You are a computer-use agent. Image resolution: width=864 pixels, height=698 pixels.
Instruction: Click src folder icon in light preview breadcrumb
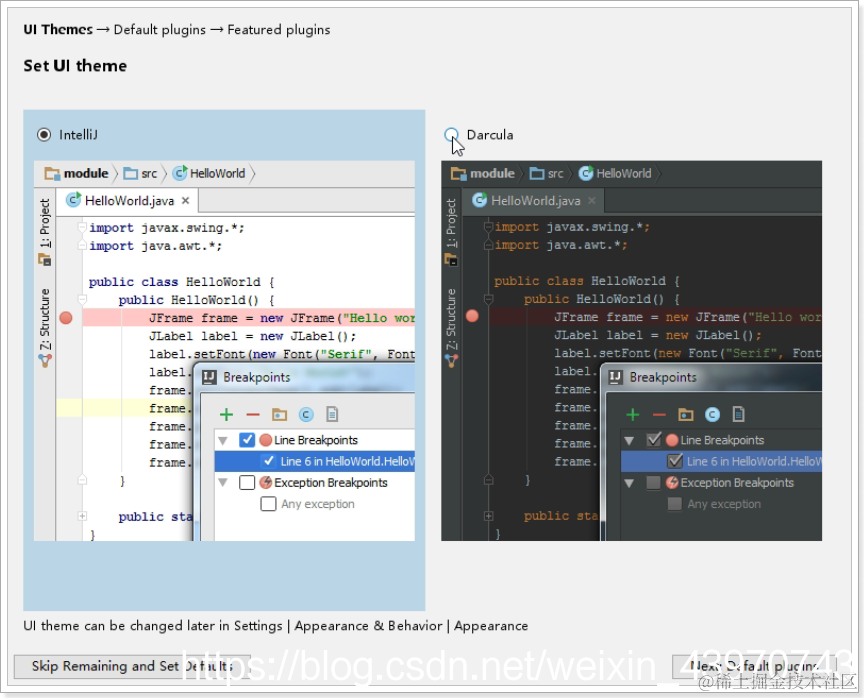131,174
